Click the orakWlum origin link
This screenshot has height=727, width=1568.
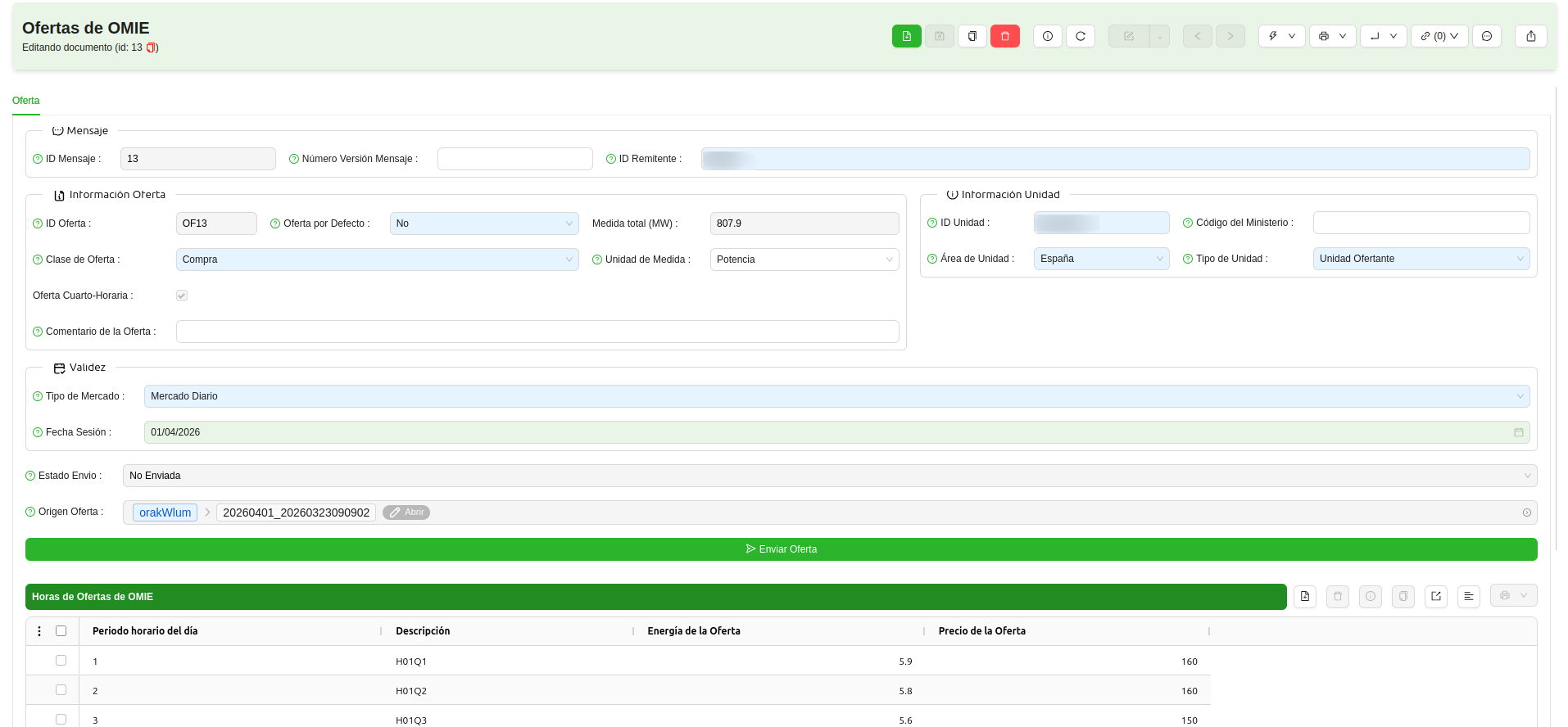(165, 513)
